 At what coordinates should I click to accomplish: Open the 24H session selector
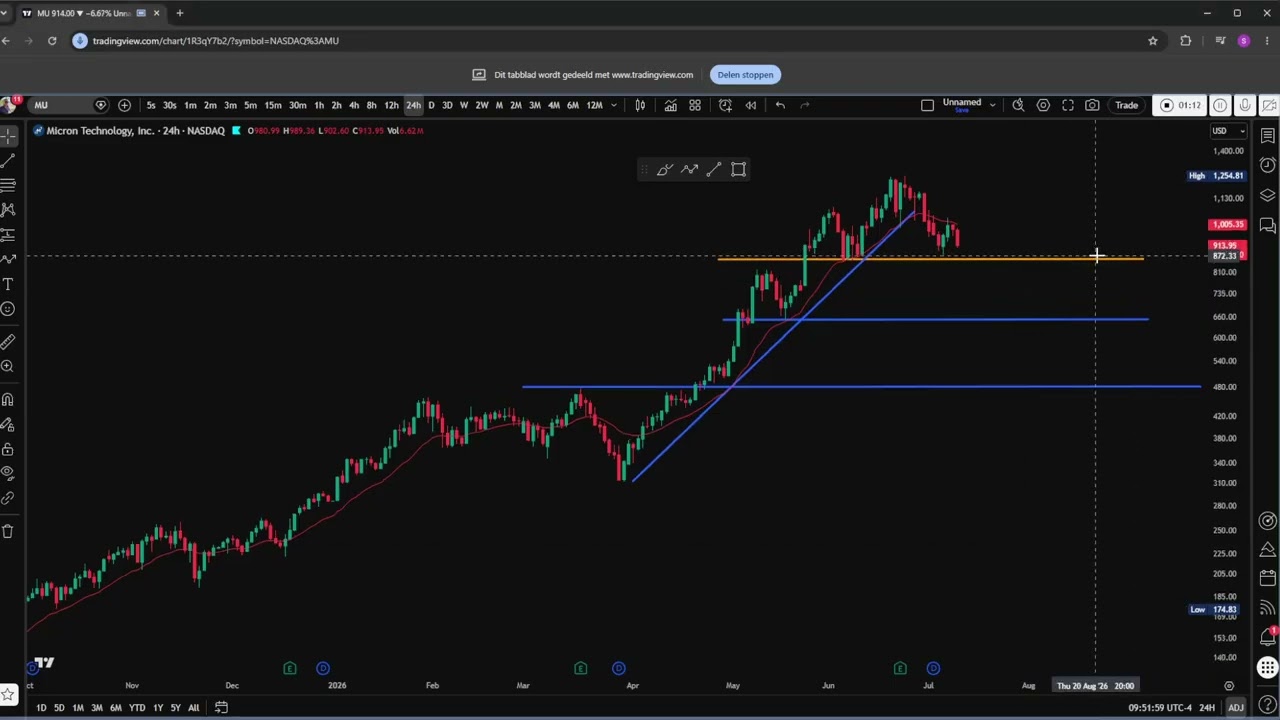1207,708
